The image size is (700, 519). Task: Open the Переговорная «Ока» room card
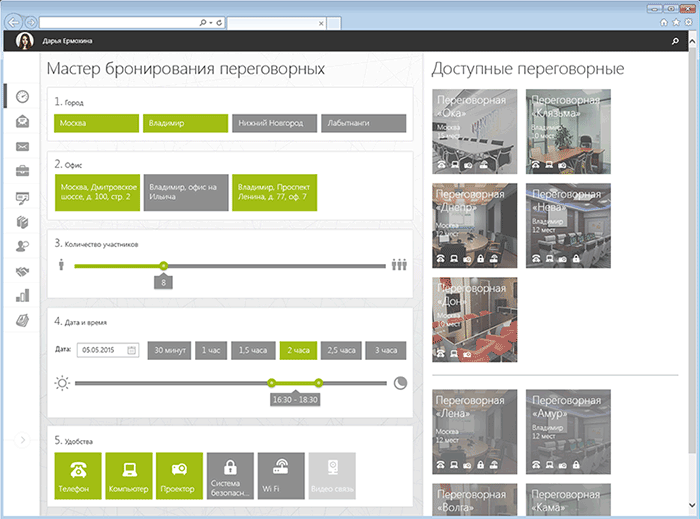[x=475, y=131]
